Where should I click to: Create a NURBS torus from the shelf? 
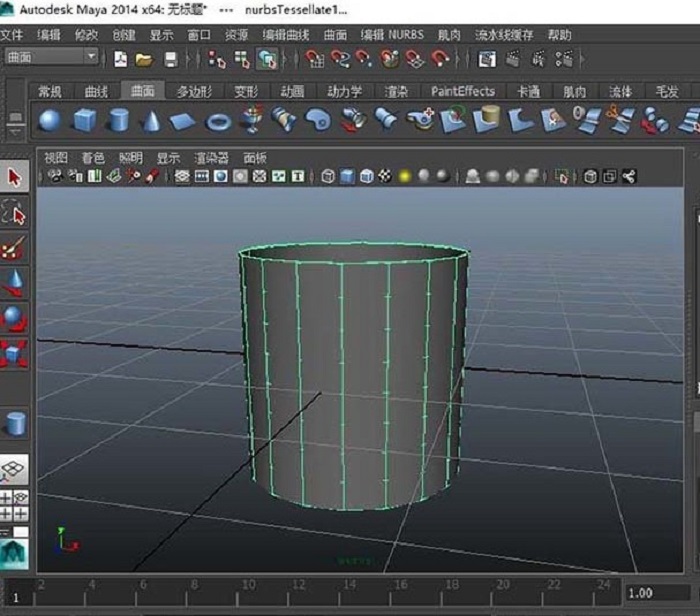[219, 121]
